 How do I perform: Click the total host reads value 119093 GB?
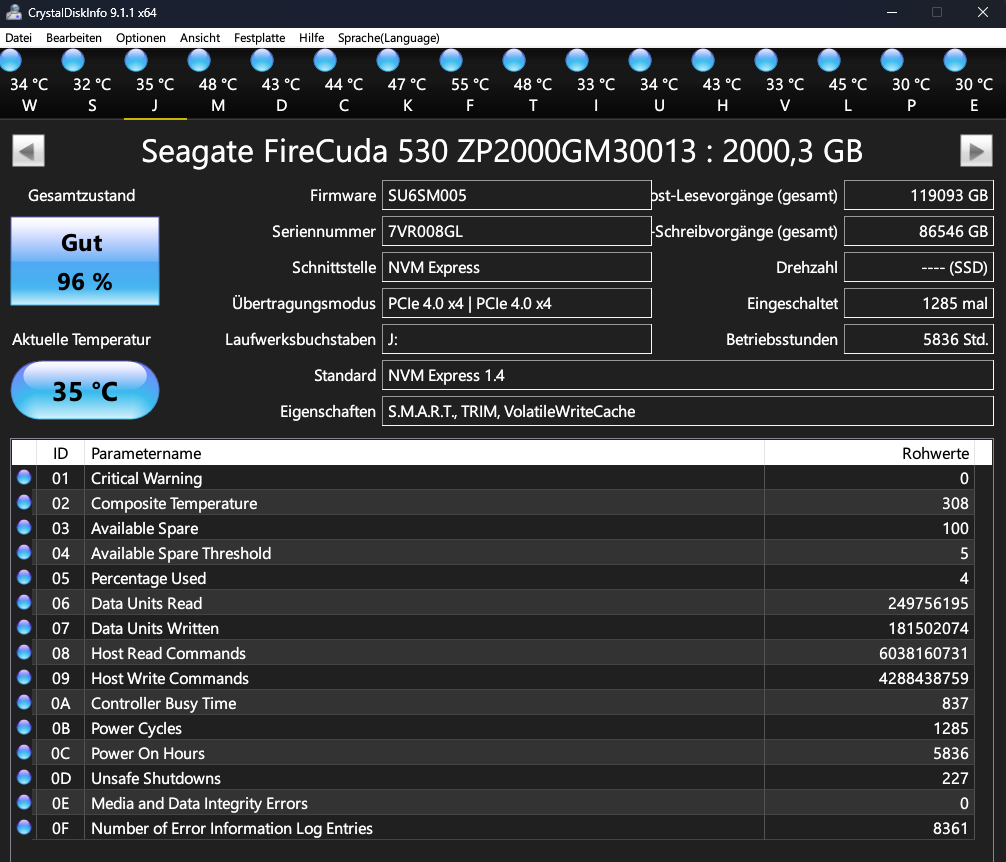click(x=919, y=195)
